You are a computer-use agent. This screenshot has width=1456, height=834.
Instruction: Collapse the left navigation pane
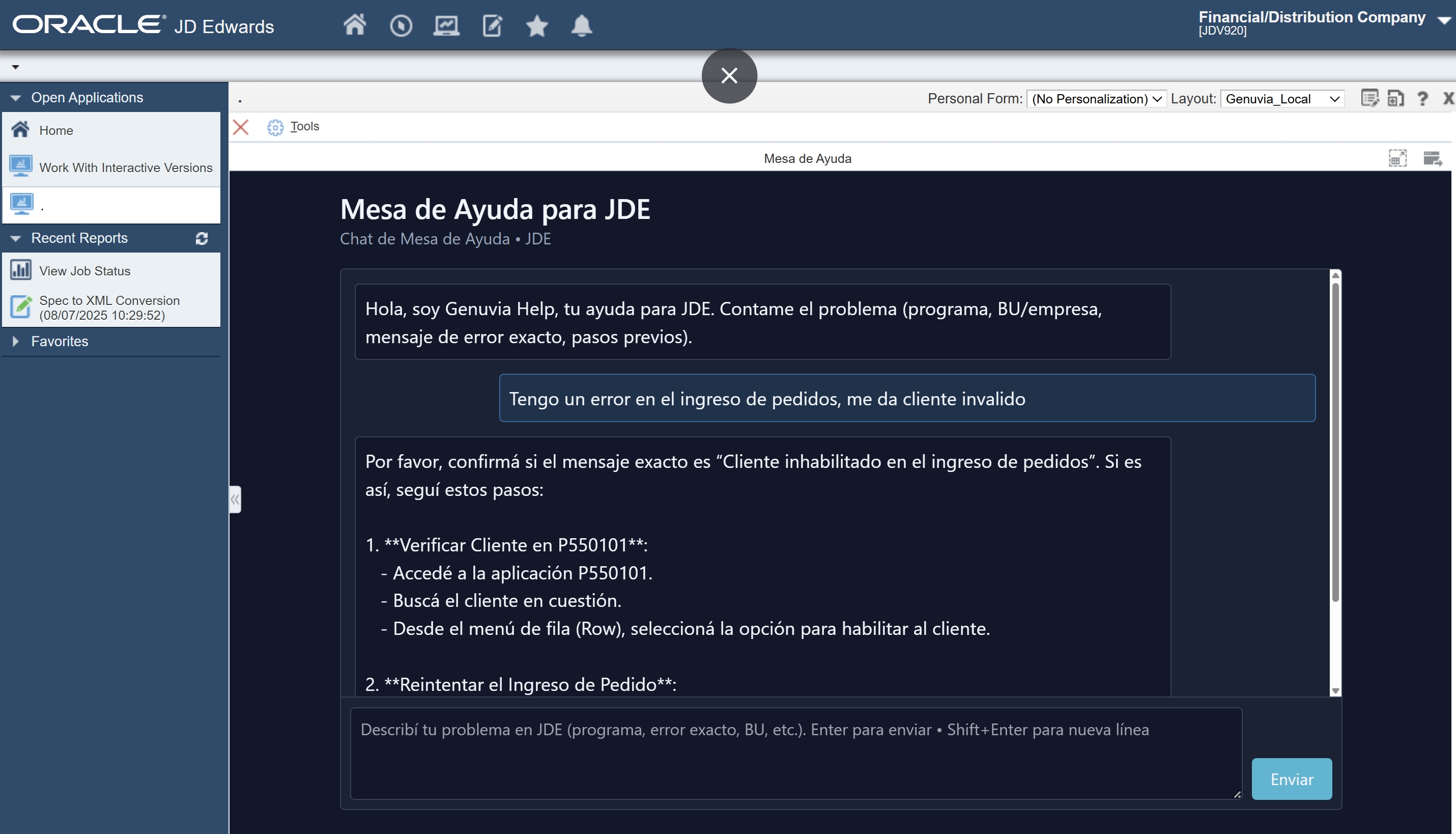(x=235, y=499)
